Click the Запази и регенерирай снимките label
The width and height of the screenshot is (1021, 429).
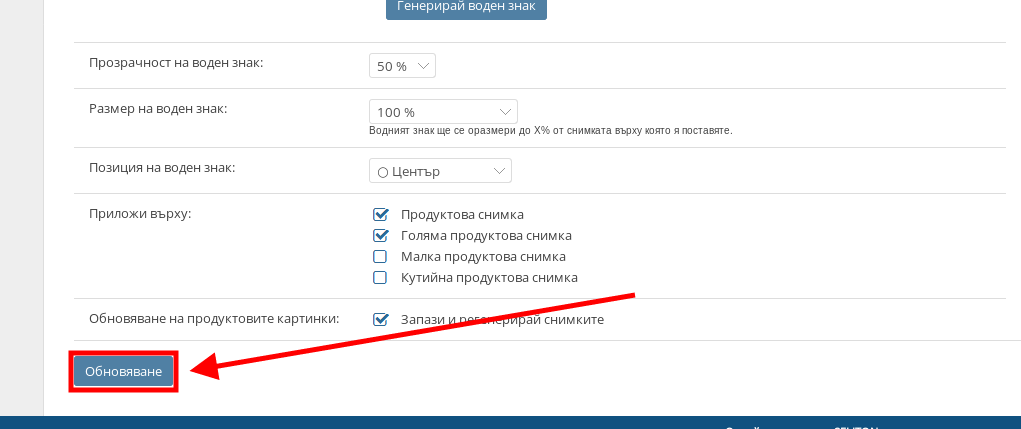click(502, 320)
